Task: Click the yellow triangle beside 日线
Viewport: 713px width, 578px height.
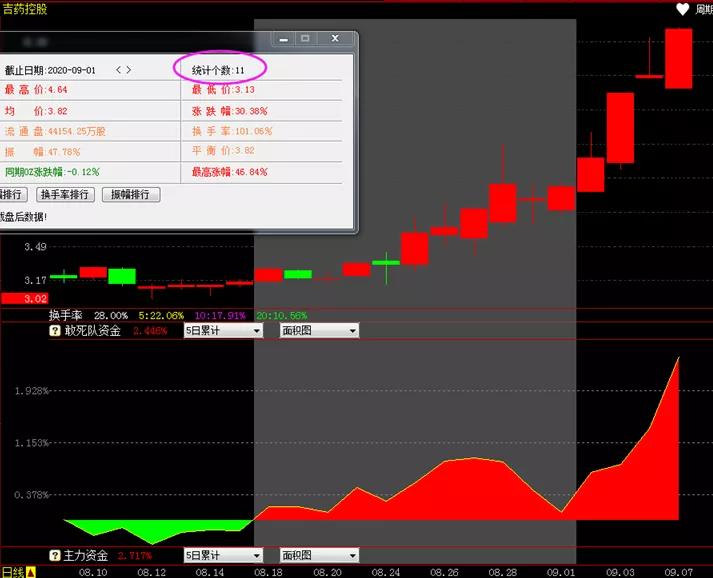Action: point(30,572)
